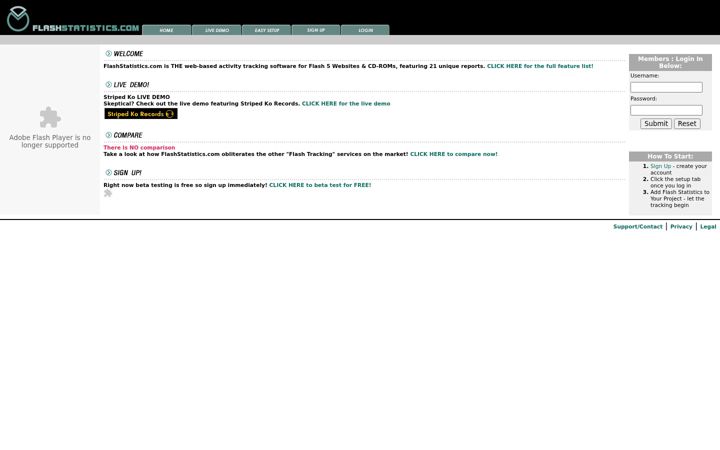Follow the 'CLICK HERE to compare now' link
The width and height of the screenshot is (720, 450).
[454, 154]
